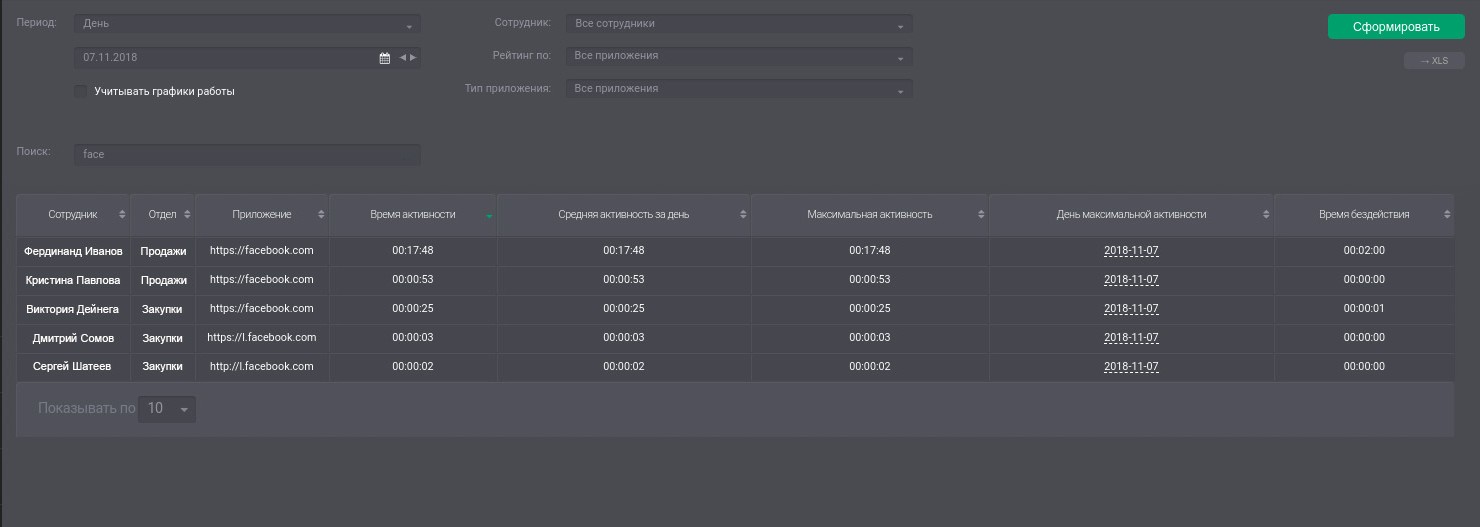The width and height of the screenshot is (1480, 527).
Task: Expand the Тип приложения dropdown
Action: pyautogui.click(x=739, y=89)
